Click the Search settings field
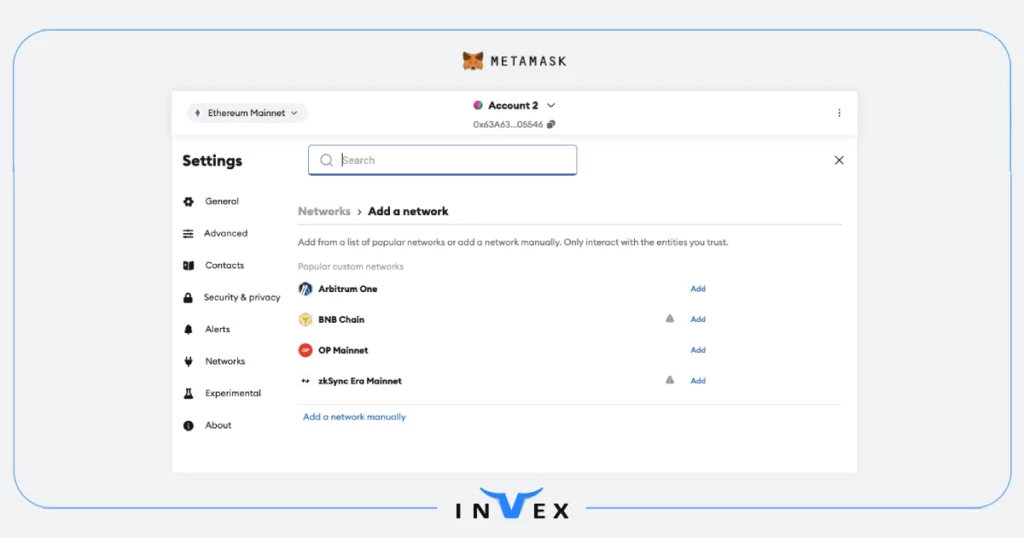The width and height of the screenshot is (1024, 538). [x=442, y=160]
